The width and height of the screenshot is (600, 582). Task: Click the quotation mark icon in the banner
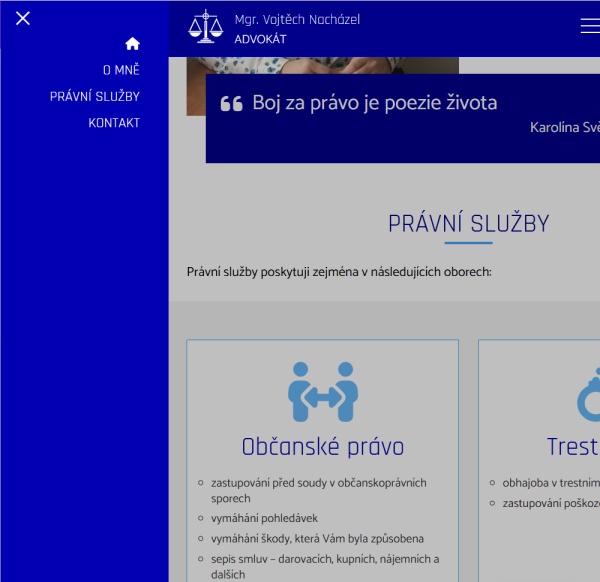pyautogui.click(x=232, y=104)
